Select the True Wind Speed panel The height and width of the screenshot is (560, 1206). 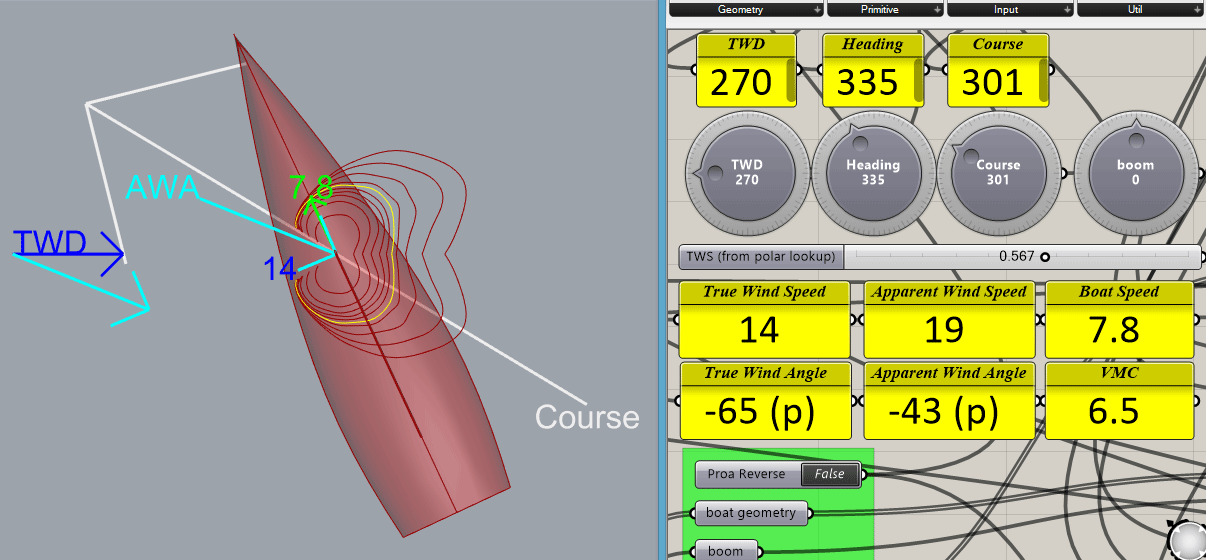point(764,320)
